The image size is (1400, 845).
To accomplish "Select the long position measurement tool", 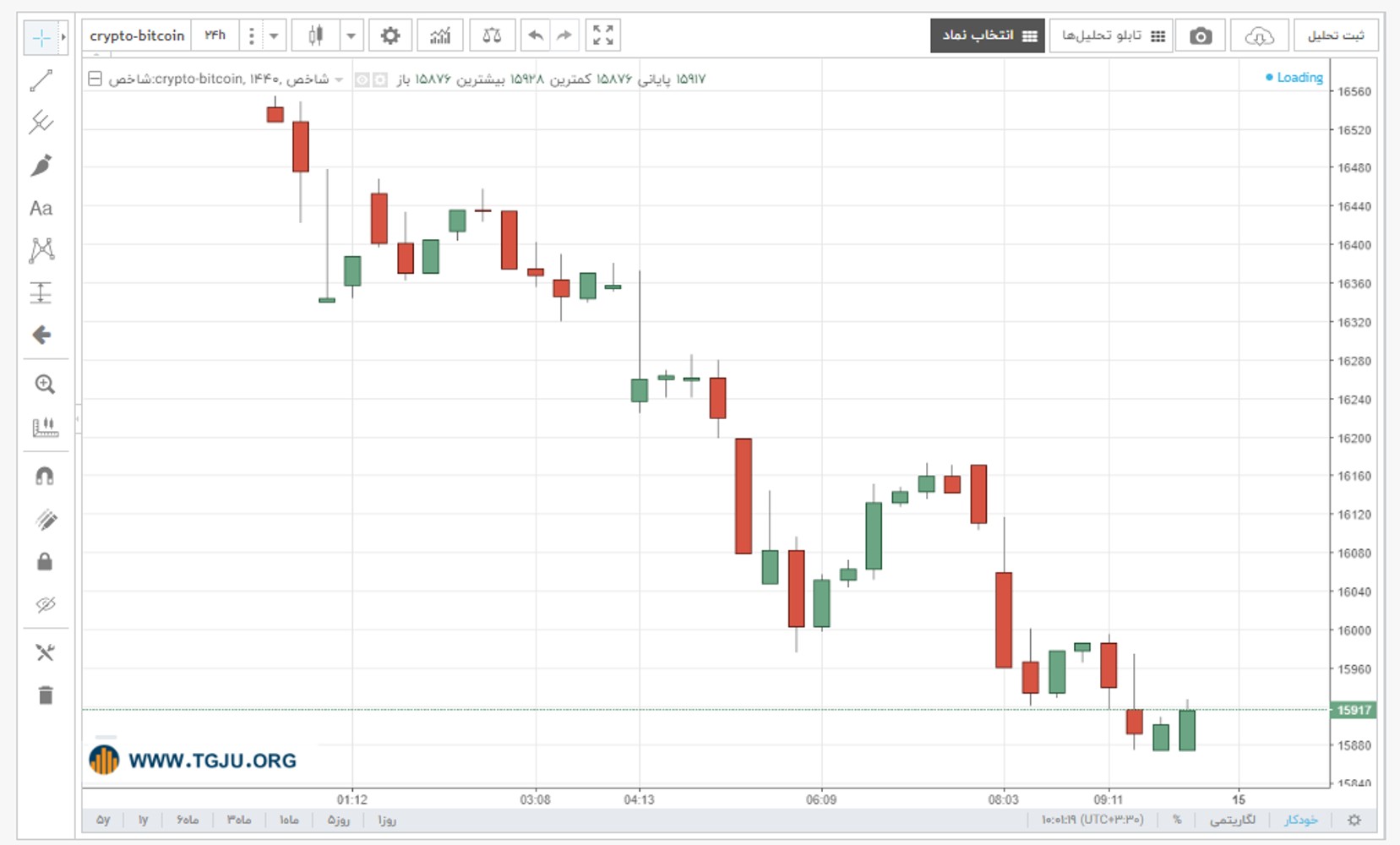I will coord(41,292).
